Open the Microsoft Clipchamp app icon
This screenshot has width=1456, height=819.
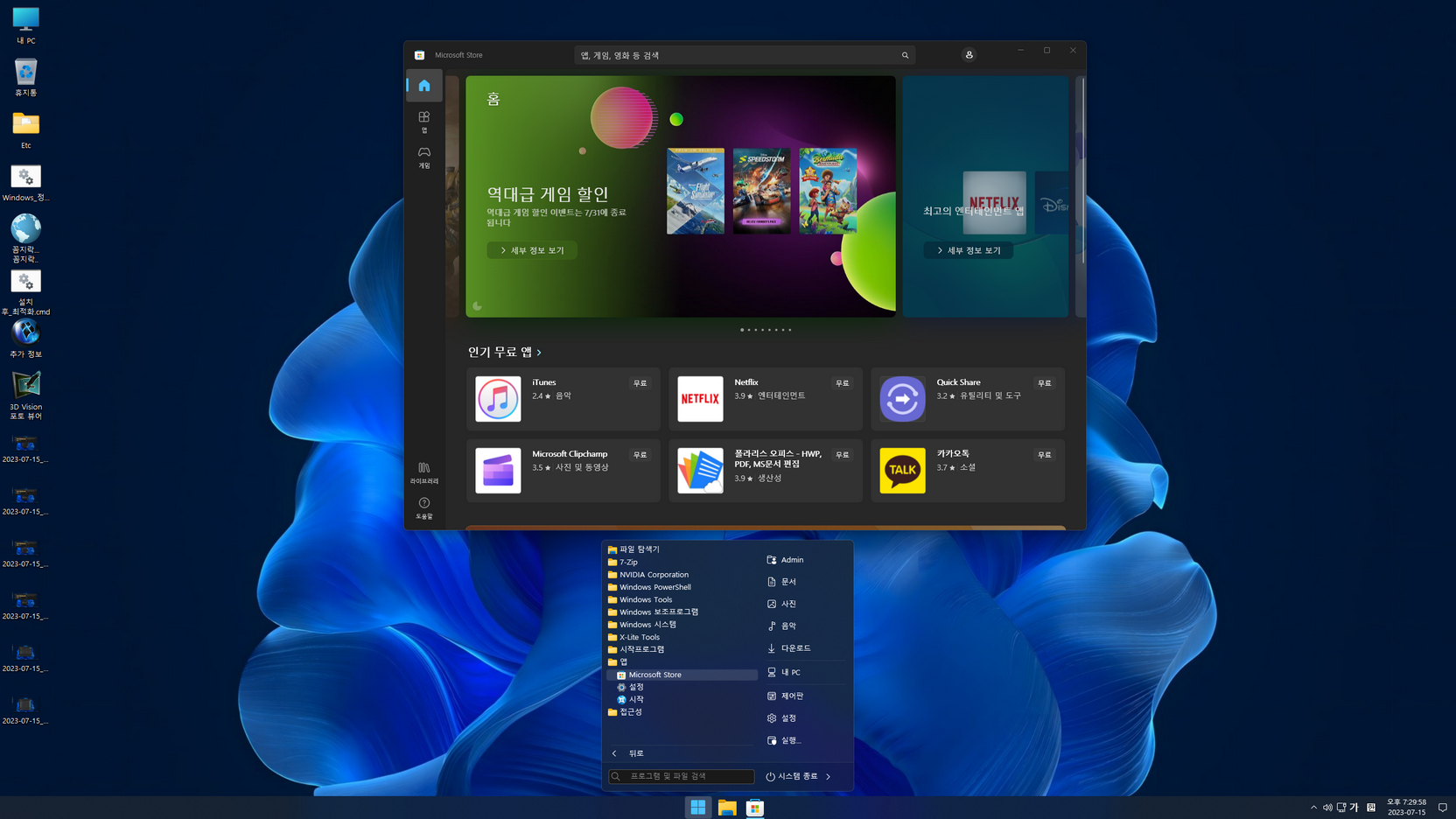(498, 471)
